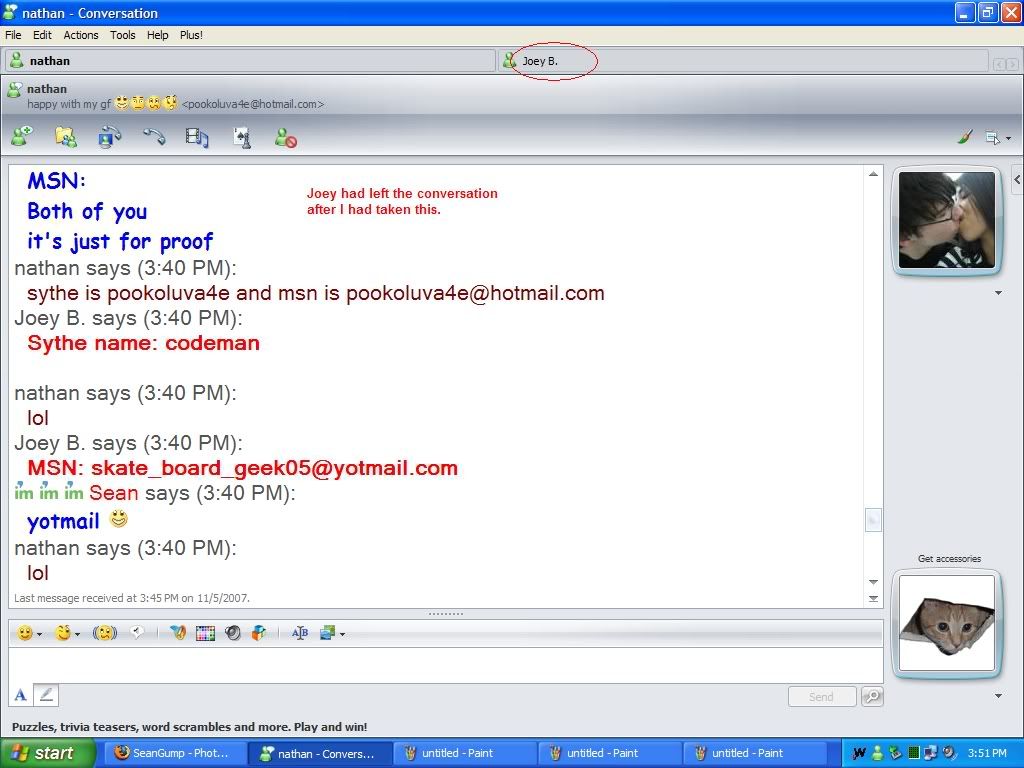
Task: Open the Help menu
Action: tap(157, 35)
